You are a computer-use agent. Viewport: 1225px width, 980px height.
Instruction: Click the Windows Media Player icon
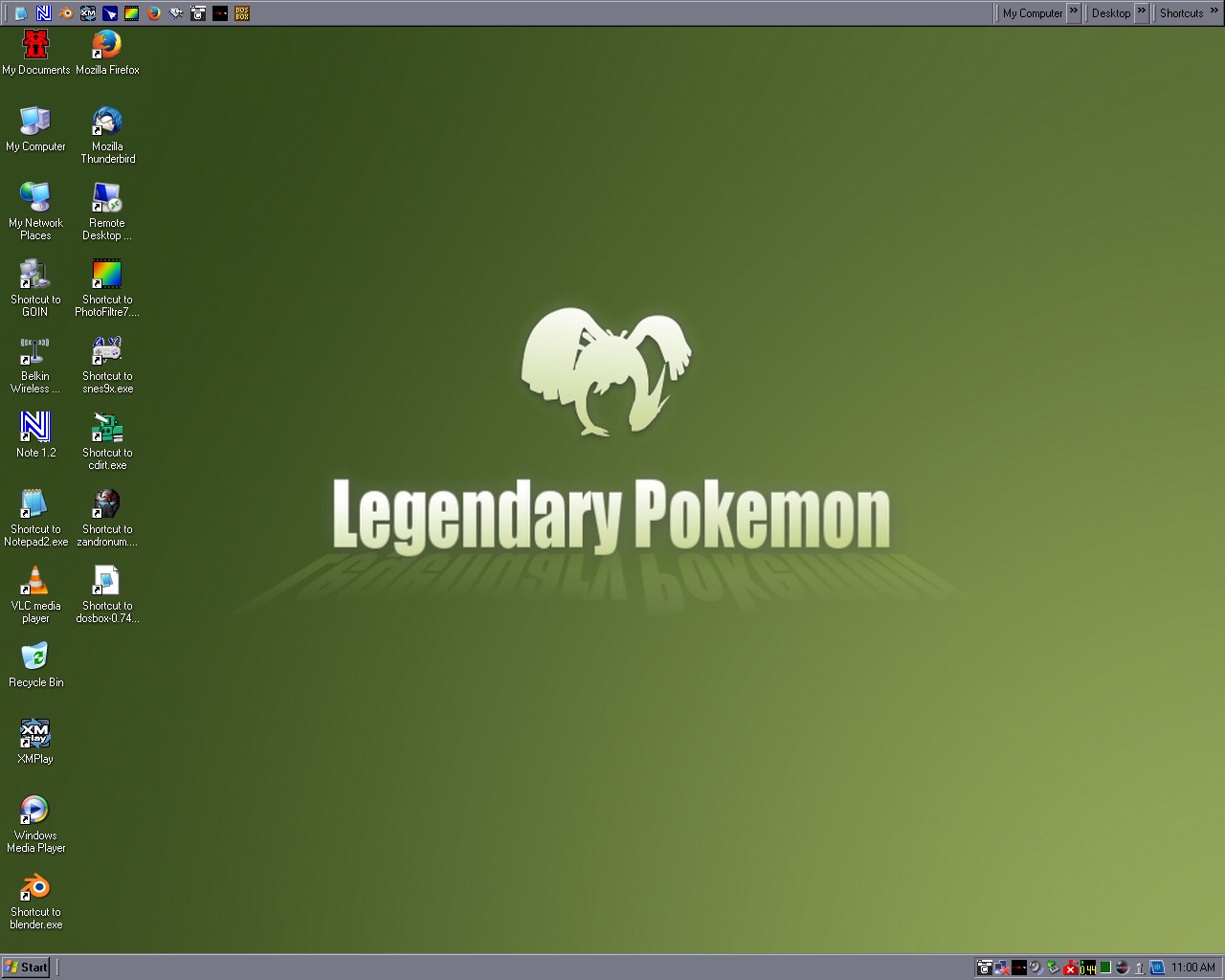point(35,812)
